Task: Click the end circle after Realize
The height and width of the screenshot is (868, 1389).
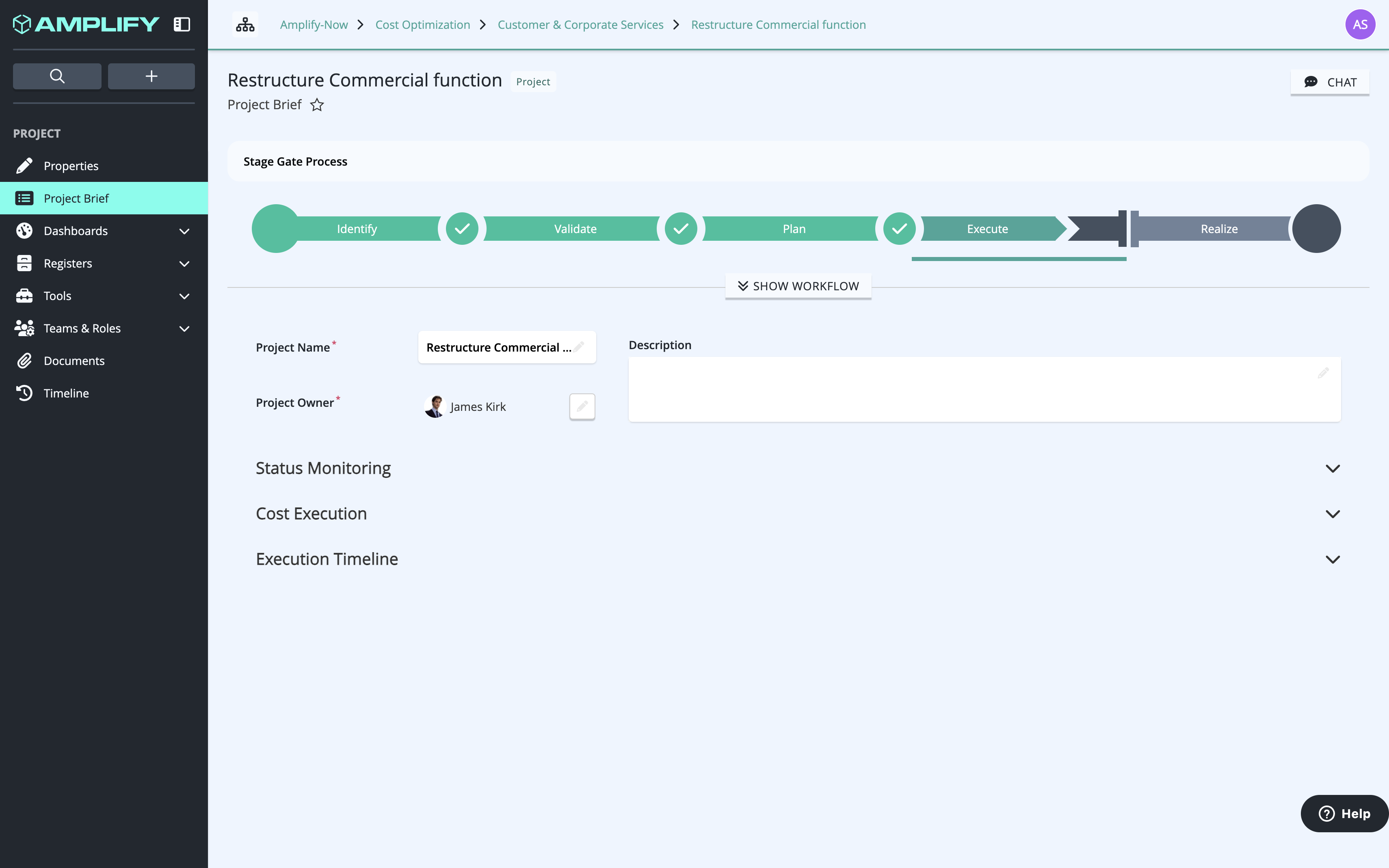Action: [1317, 229]
